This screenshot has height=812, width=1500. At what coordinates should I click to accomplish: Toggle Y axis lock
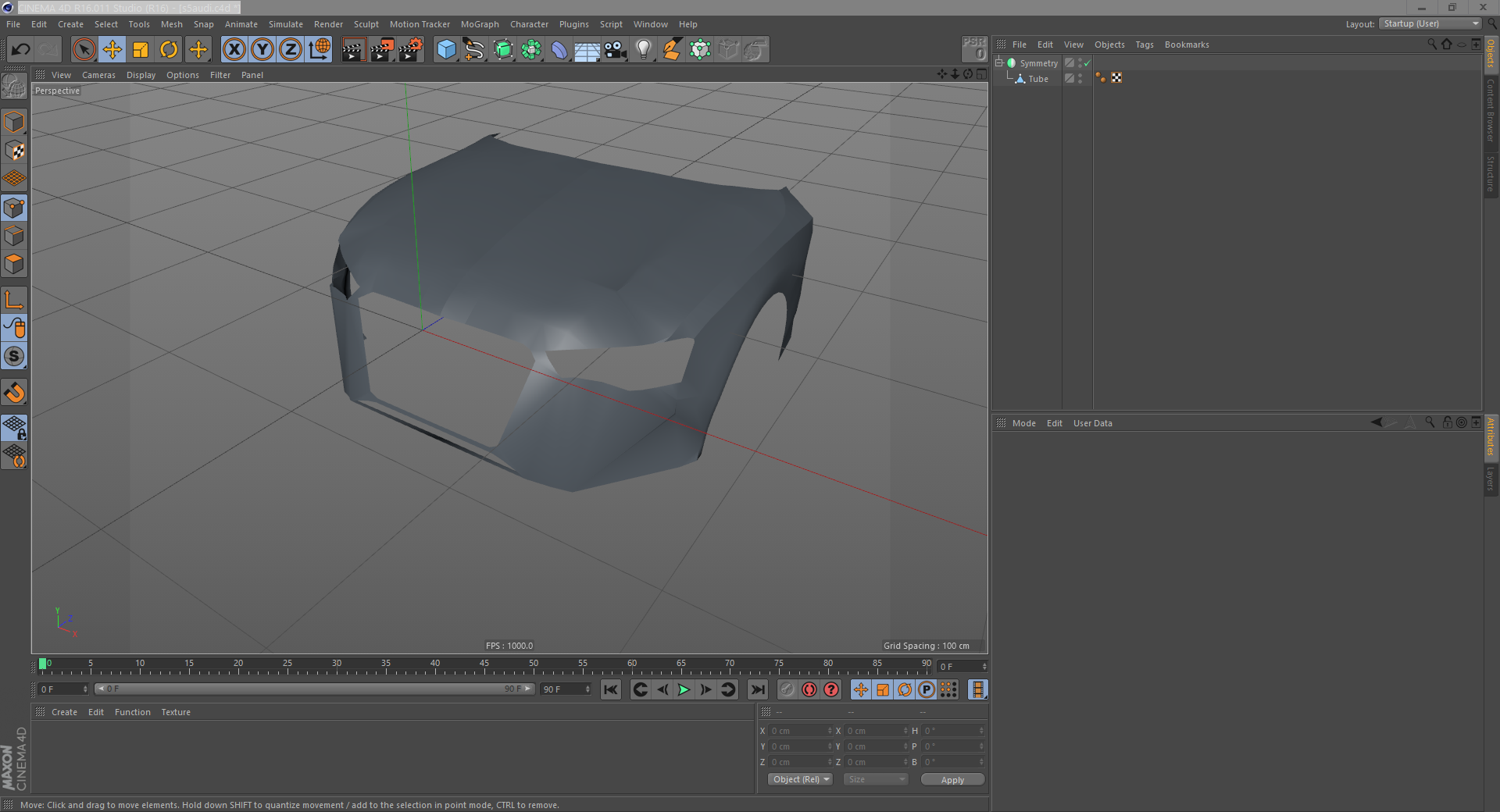(x=262, y=50)
